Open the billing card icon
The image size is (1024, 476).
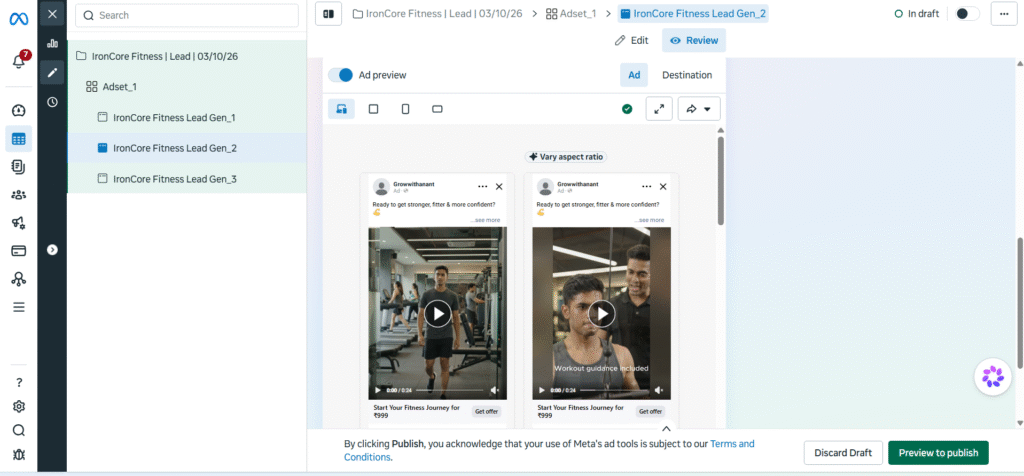point(19,251)
